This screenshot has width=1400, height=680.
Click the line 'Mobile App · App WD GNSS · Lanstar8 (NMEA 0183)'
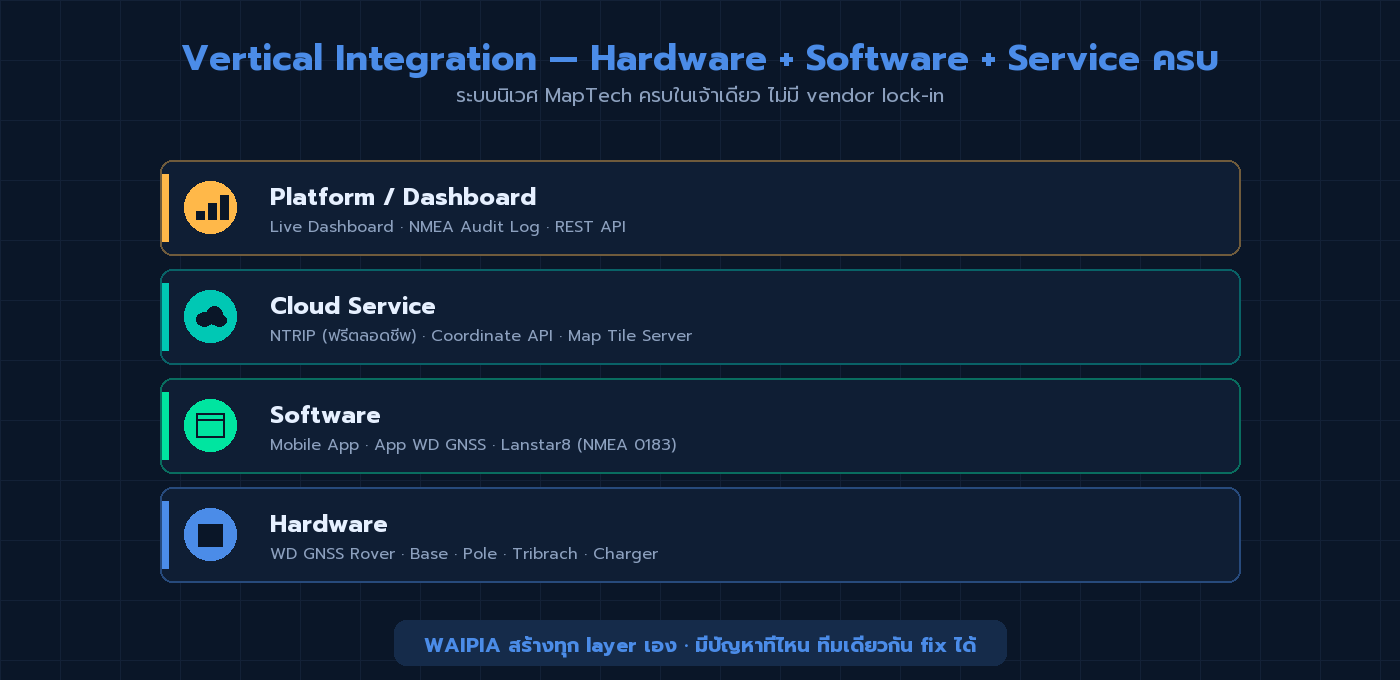coord(473,445)
